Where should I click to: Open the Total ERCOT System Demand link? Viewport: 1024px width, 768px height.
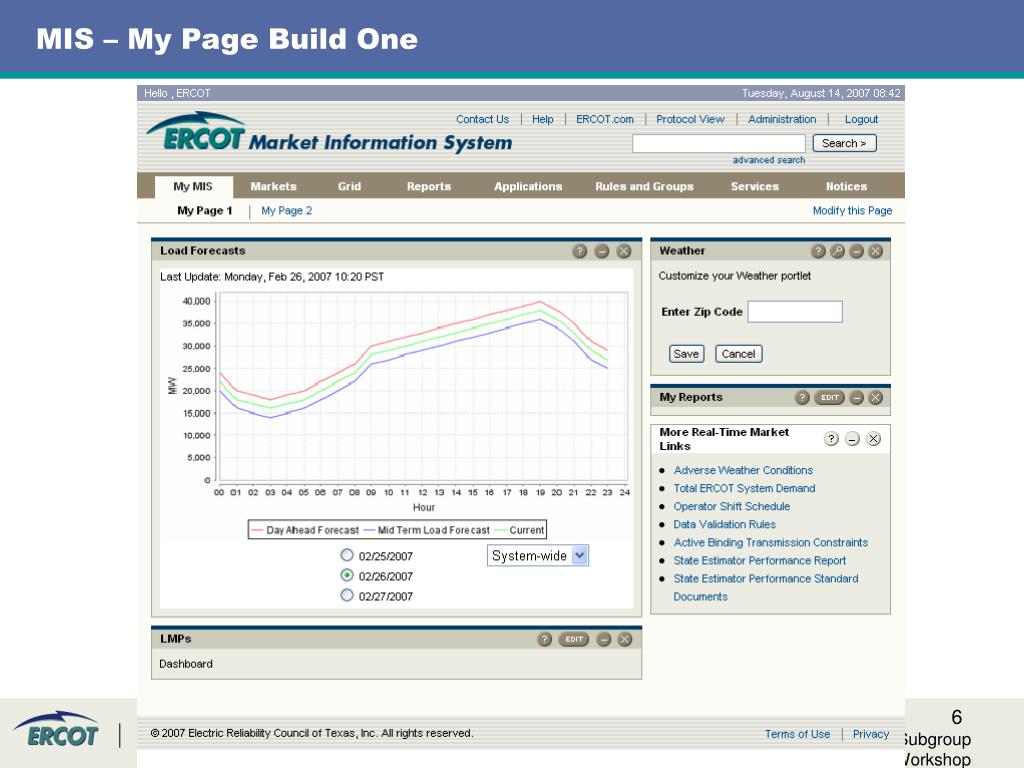[744, 488]
